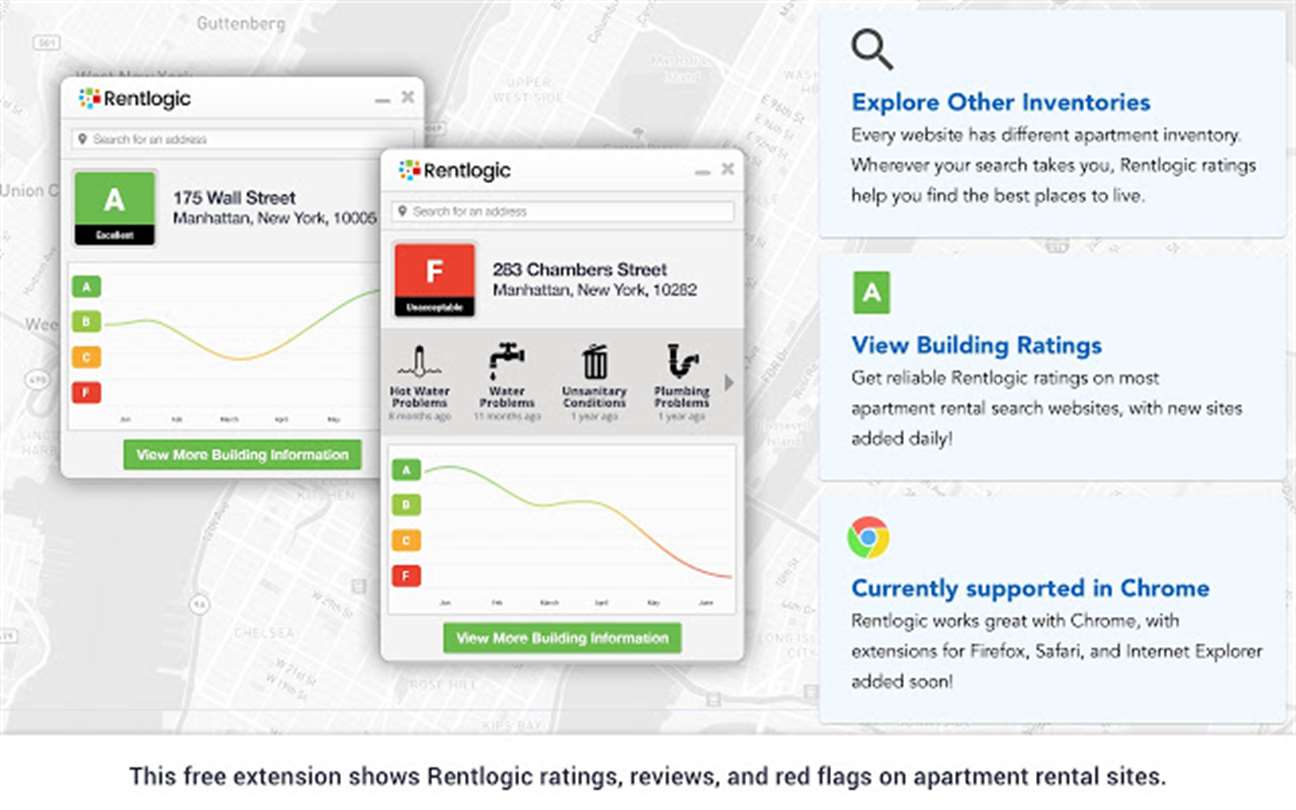The width and height of the screenshot is (1296, 810).
Task: Click the address search field in the 283 Chambers Street window
Action: (563, 212)
